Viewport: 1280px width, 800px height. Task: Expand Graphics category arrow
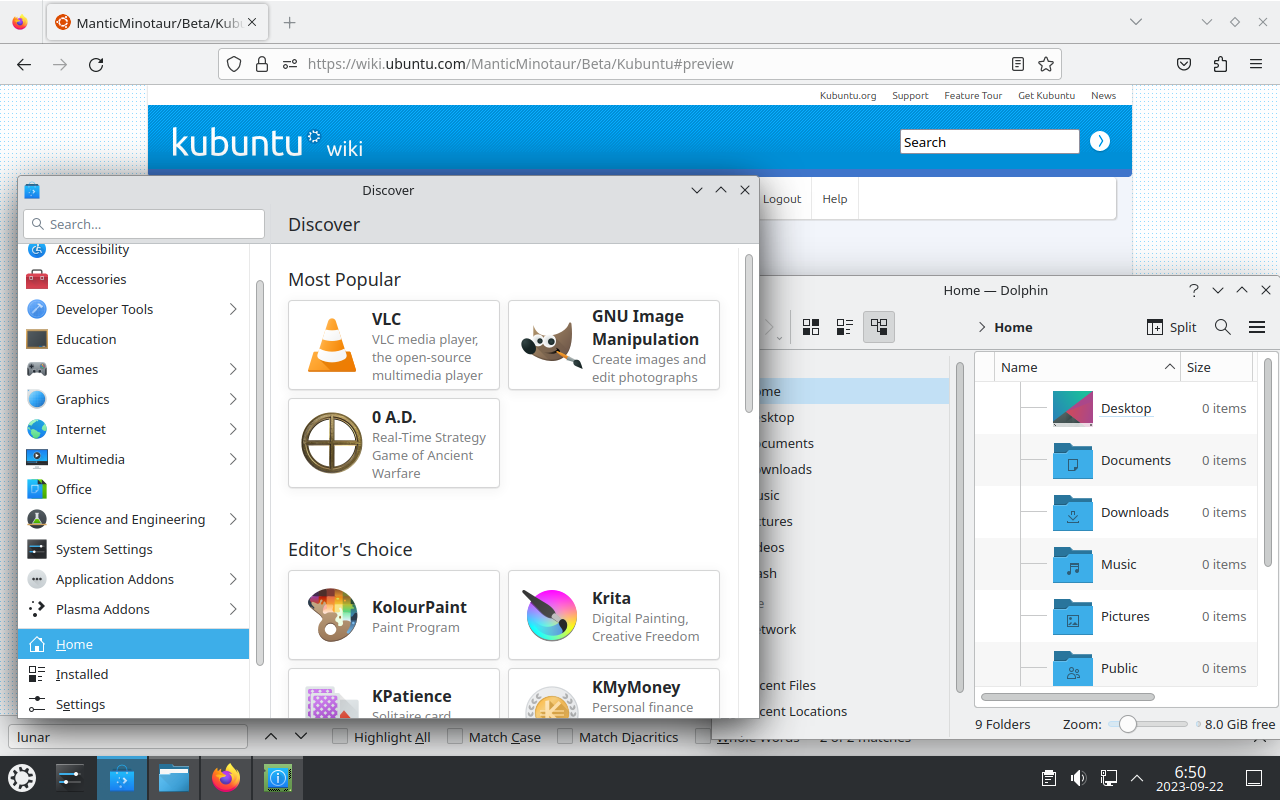coord(233,399)
